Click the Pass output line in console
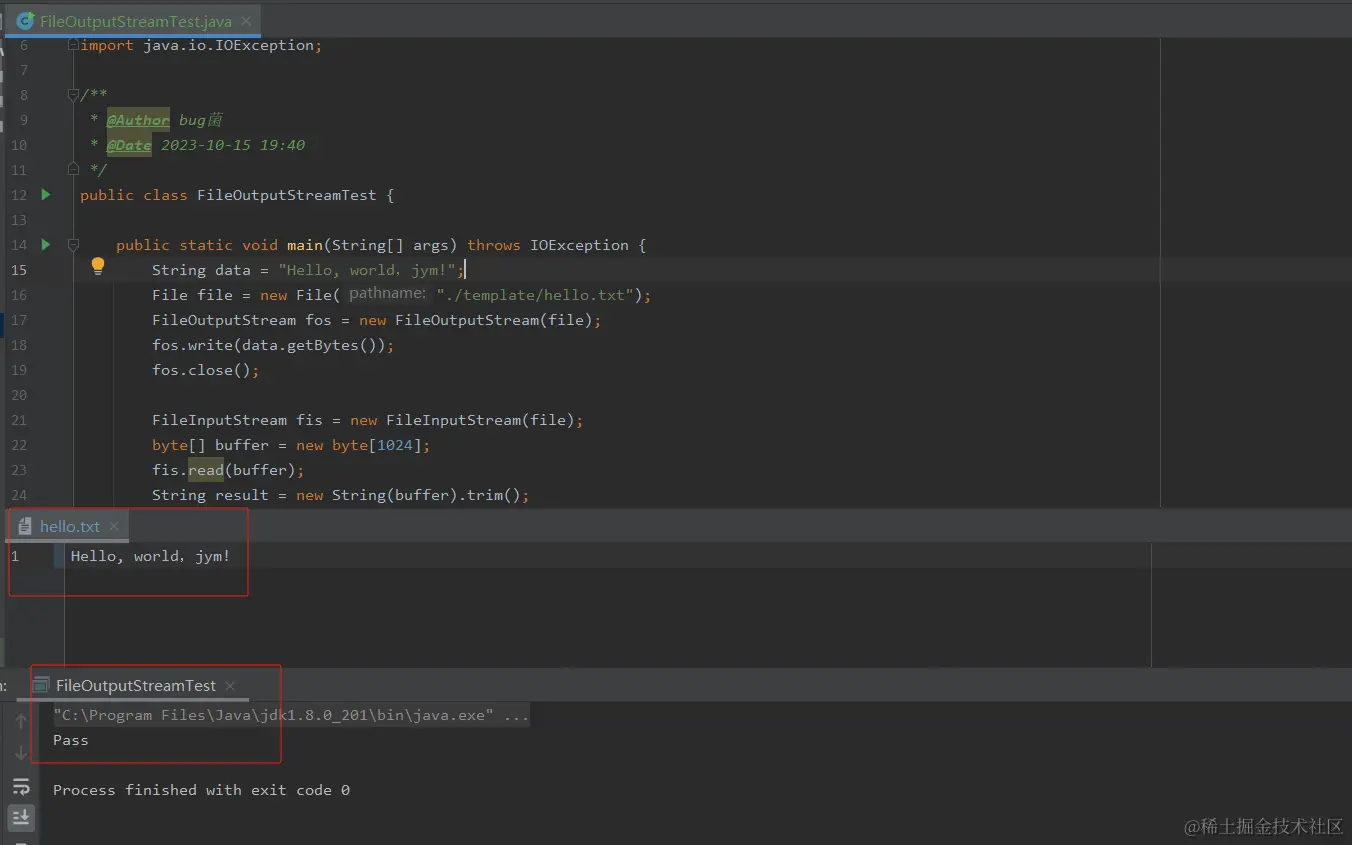 tap(71, 740)
